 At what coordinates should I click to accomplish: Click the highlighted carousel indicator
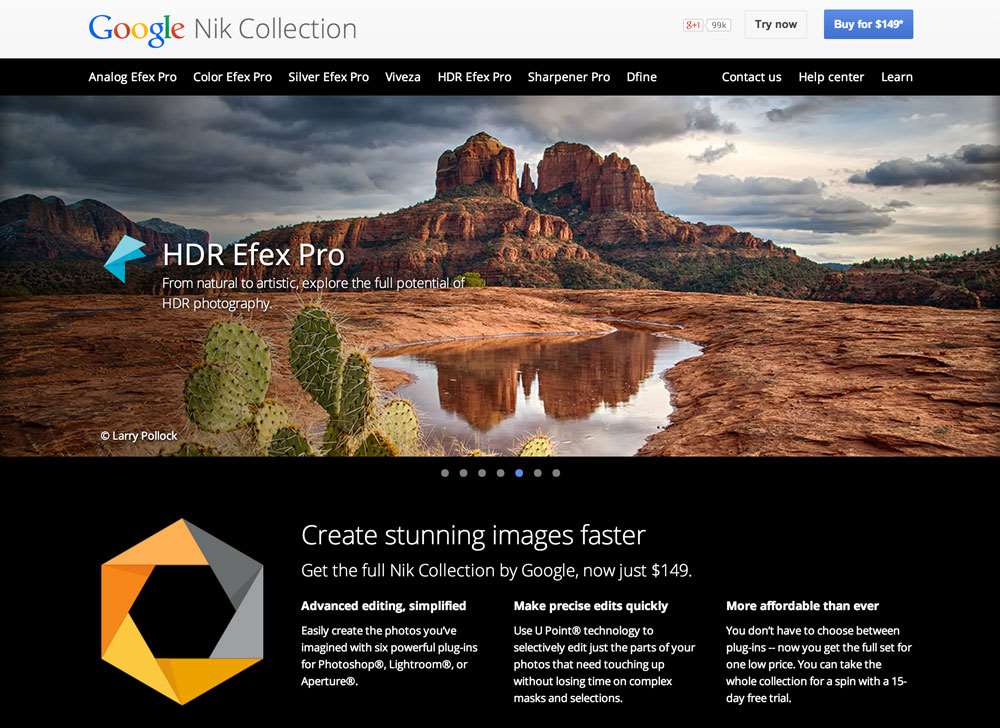tap(519, 473)
